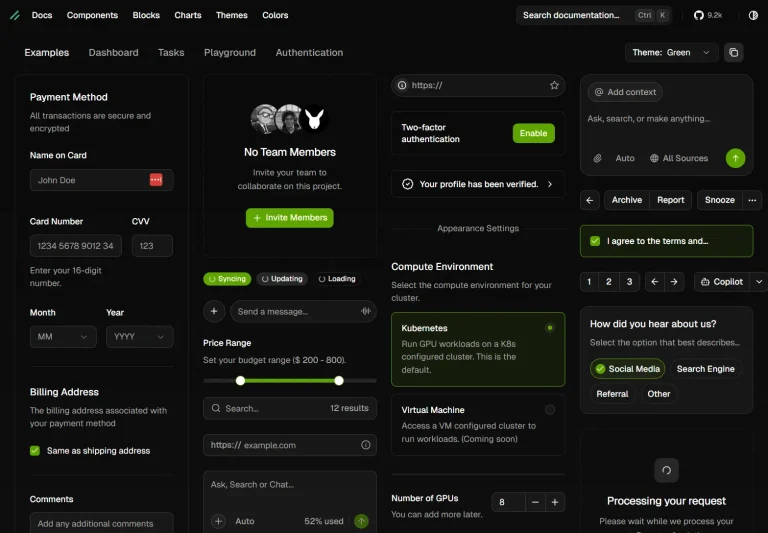Click the @ Add context button
The image size is (768, 533).
(625, 92)
